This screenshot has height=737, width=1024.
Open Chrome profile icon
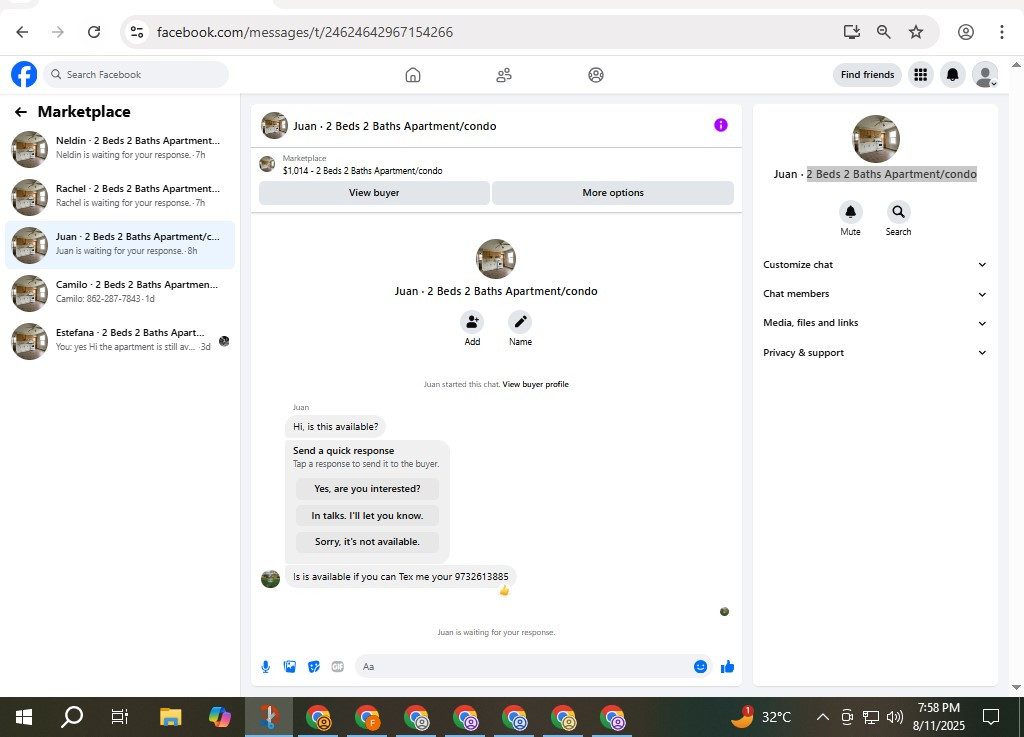pyautogui.click(x=966, y=32)
